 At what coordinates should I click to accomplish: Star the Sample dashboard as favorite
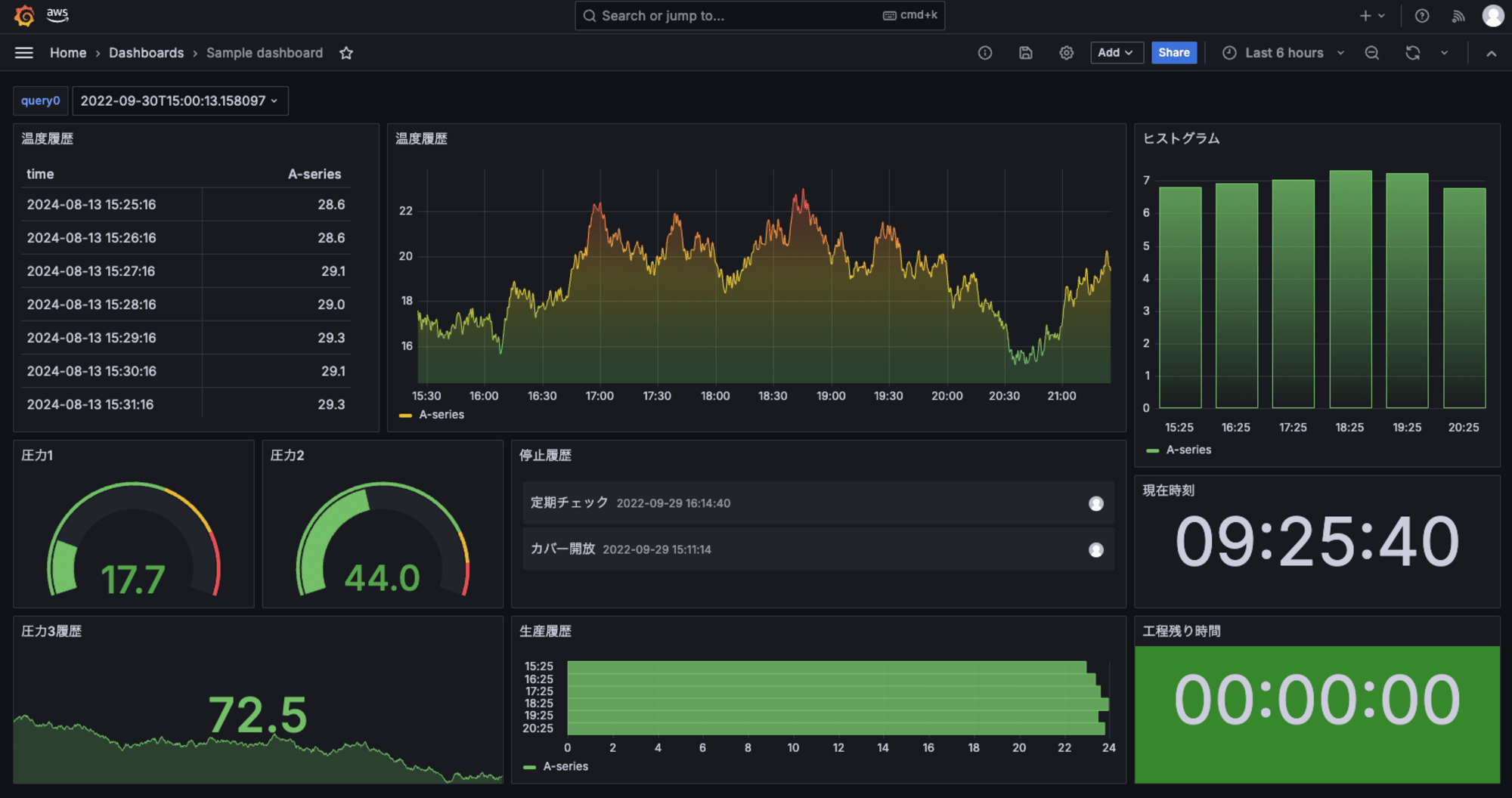[346, 53]
